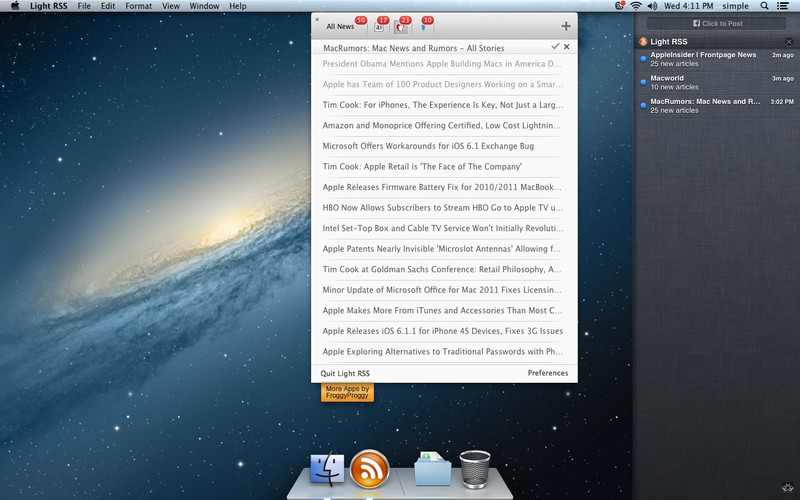Open article 'Apple has Team of 100 Product Designers'

point(442,84)
